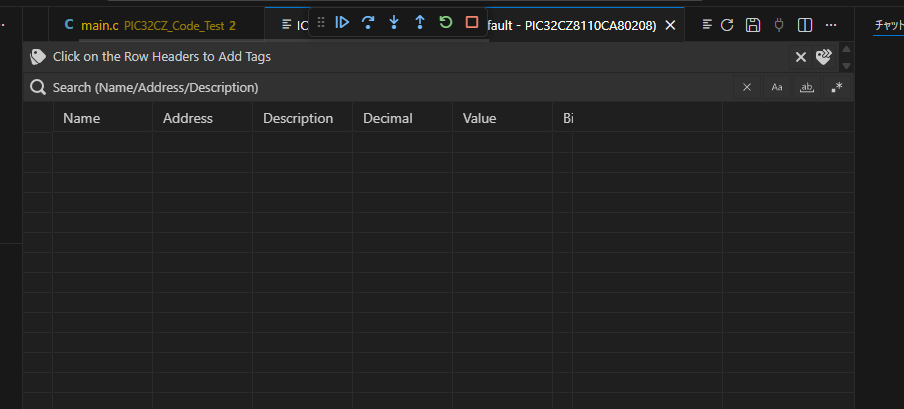The height and width of the screenshot is (409, 904).
Task: Click the Address column header
Action: tap(188, 118)
